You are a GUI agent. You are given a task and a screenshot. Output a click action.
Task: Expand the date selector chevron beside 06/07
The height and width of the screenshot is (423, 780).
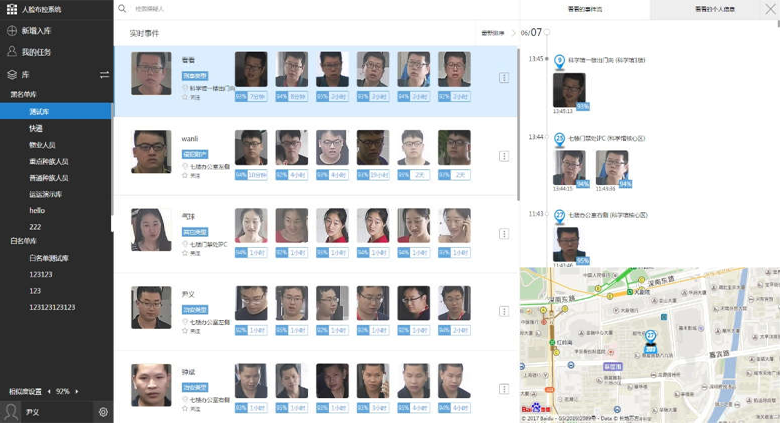(512, 33)
